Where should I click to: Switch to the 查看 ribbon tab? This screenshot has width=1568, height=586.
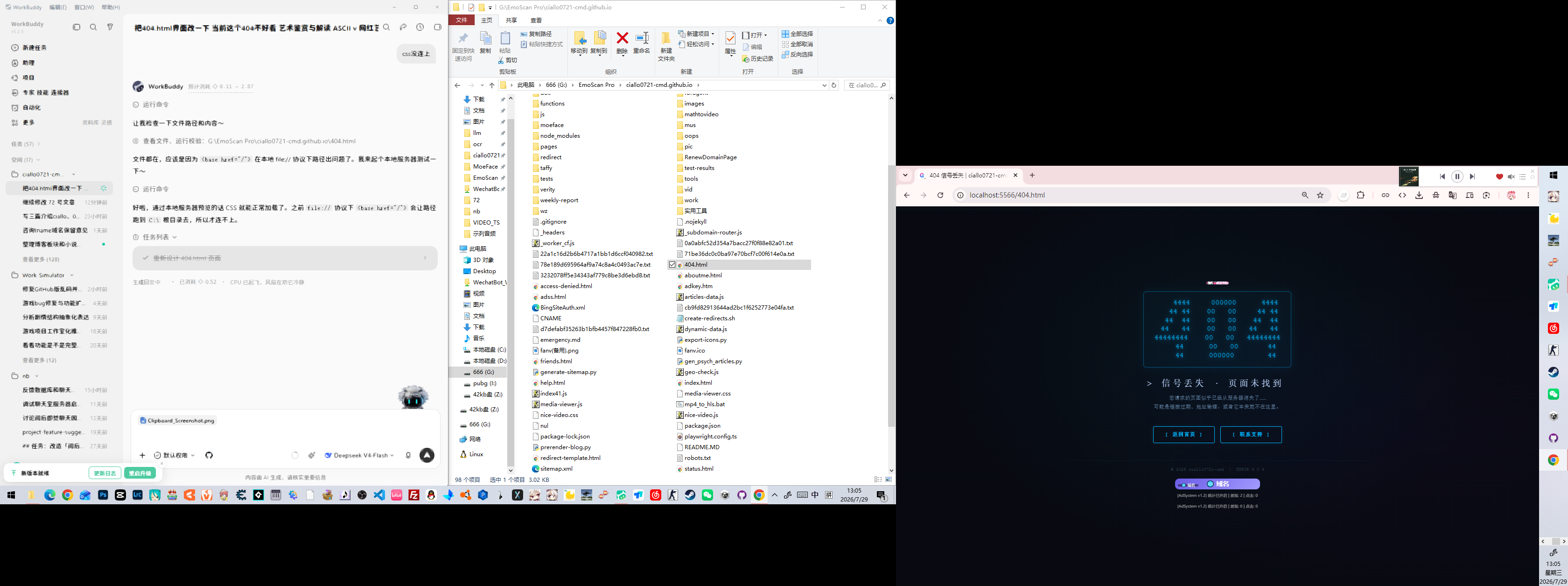536,20
